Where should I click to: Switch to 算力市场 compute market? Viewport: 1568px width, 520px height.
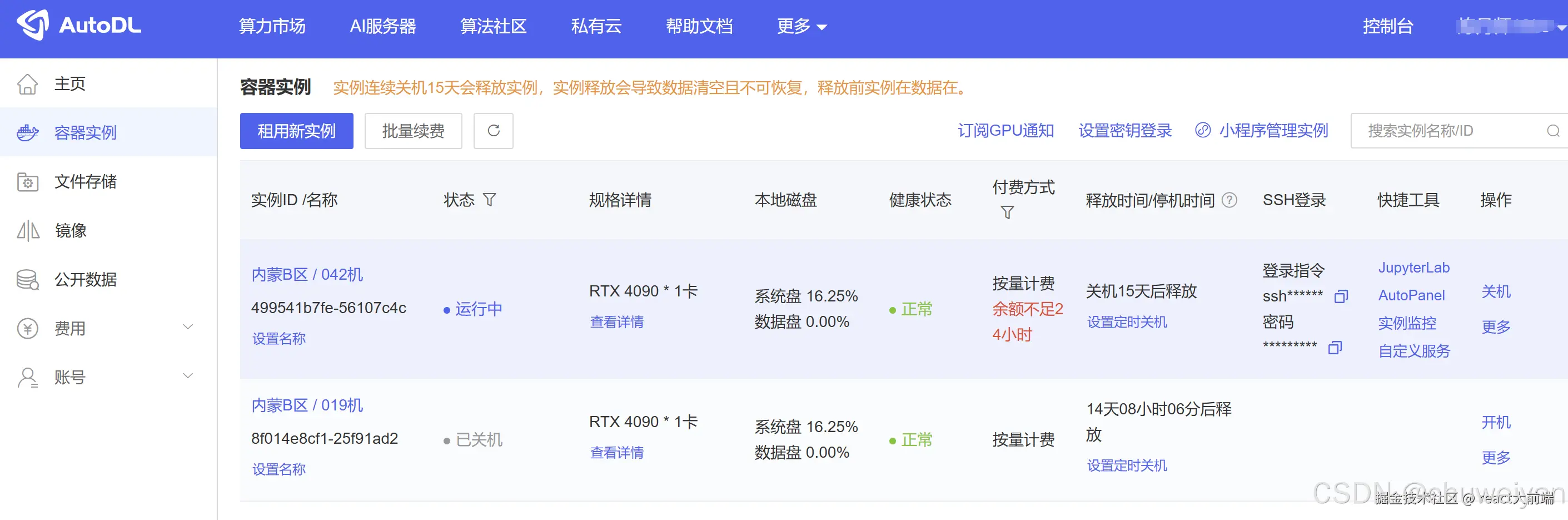click(272, 26)
